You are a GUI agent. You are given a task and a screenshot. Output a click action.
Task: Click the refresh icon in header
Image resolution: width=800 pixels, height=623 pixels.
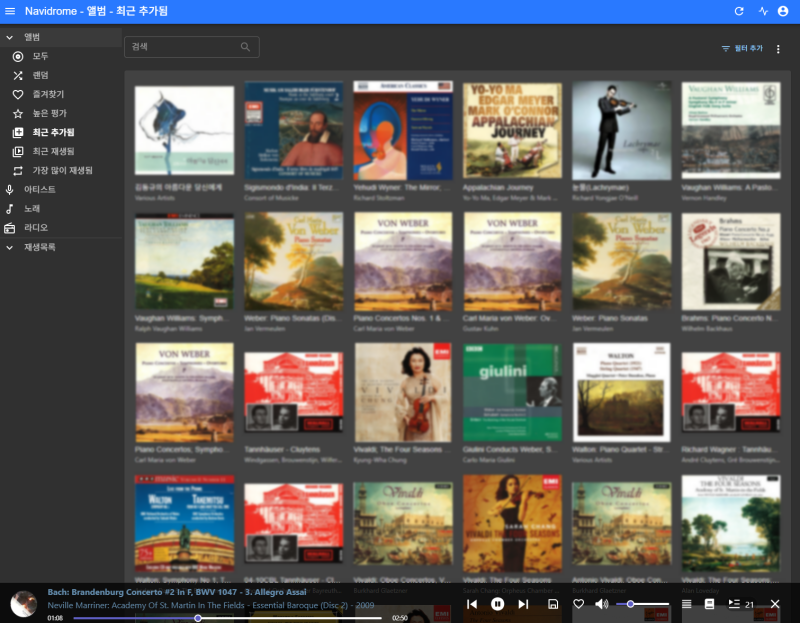pyautogui.click(x=739, y=11)
